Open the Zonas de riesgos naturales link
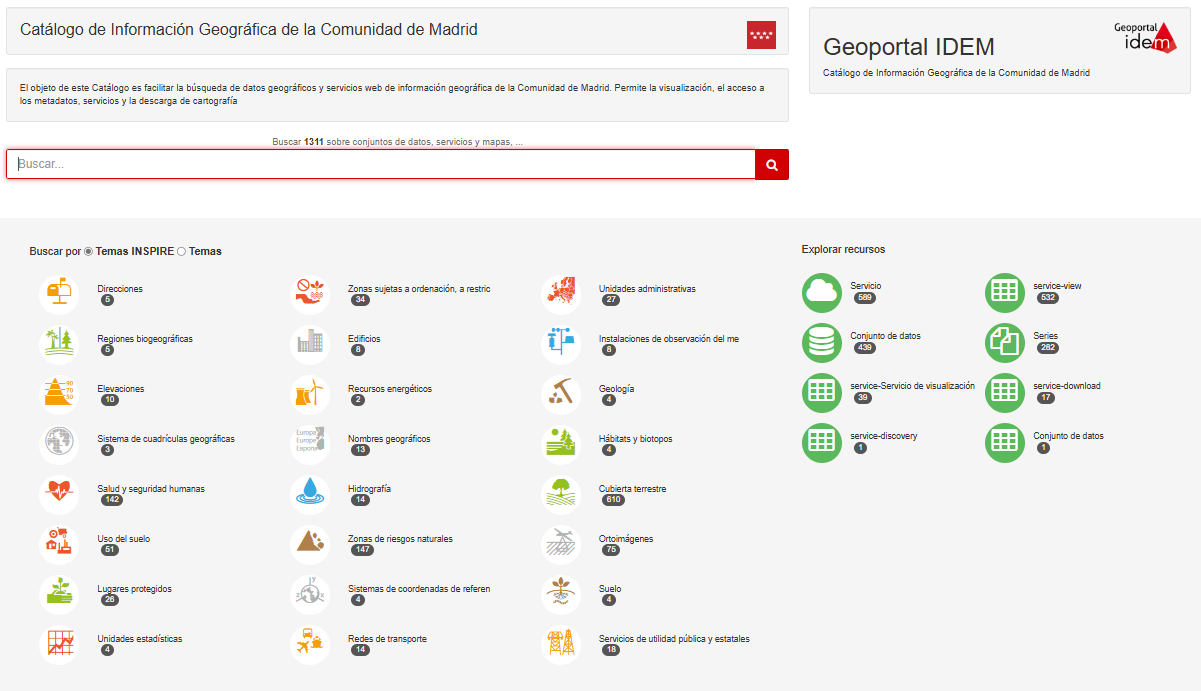Screen dimensions: 1201x691 [x=400, y=539]
